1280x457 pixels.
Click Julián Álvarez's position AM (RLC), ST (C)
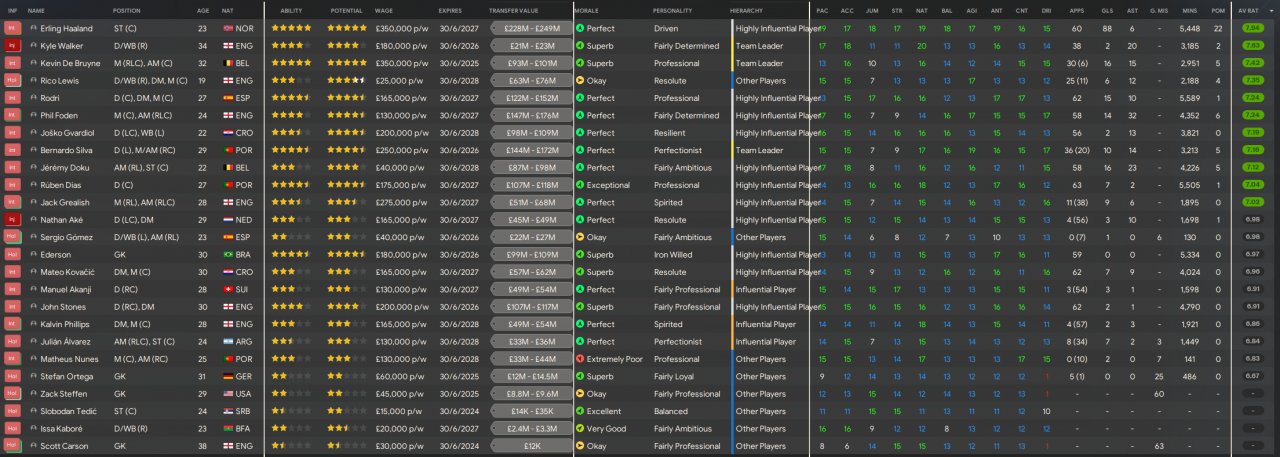click(x=144, y=342)
